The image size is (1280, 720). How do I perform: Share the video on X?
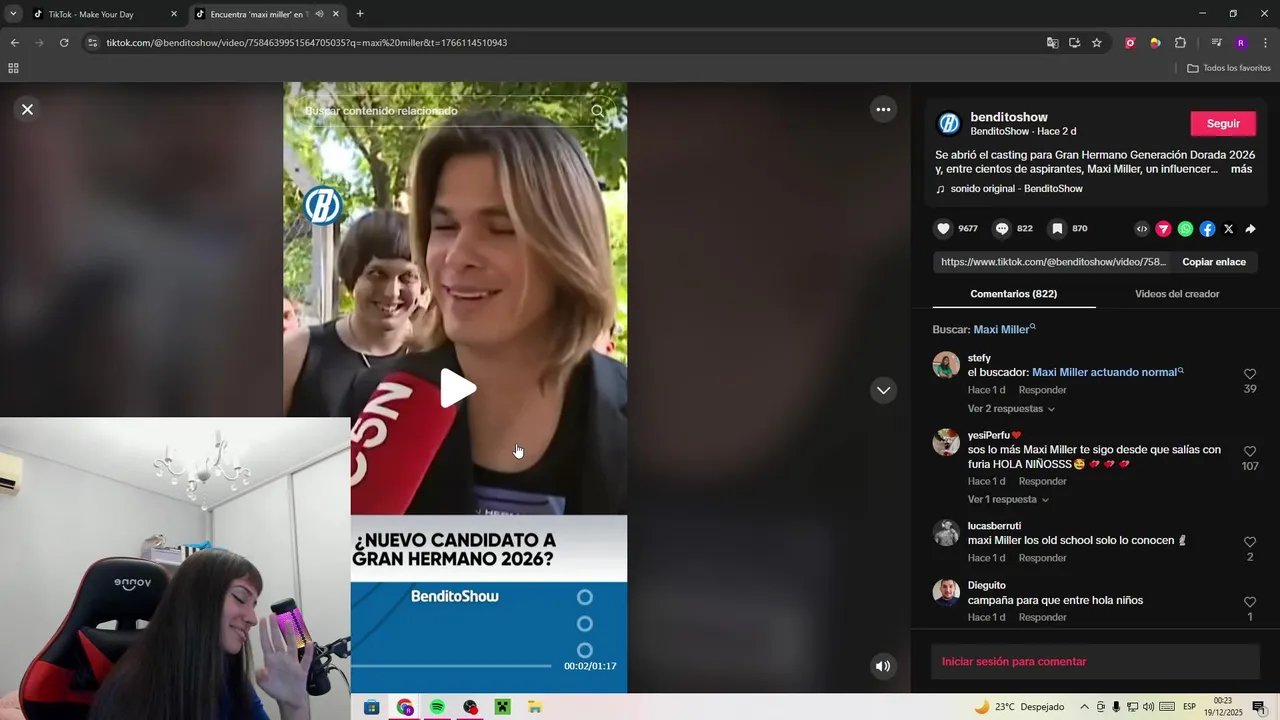click(x=1229, y=229)
